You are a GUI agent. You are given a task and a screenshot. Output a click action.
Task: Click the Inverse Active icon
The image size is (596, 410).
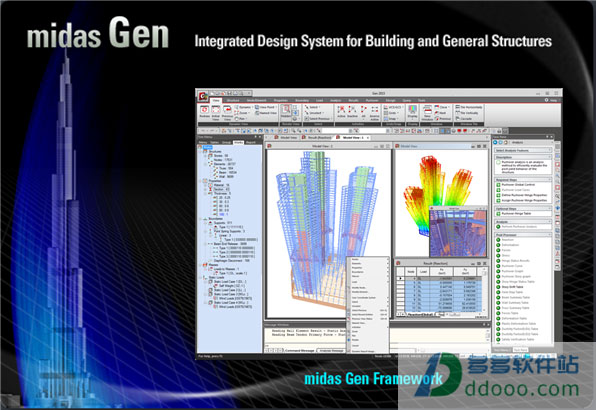click(374, 113)
